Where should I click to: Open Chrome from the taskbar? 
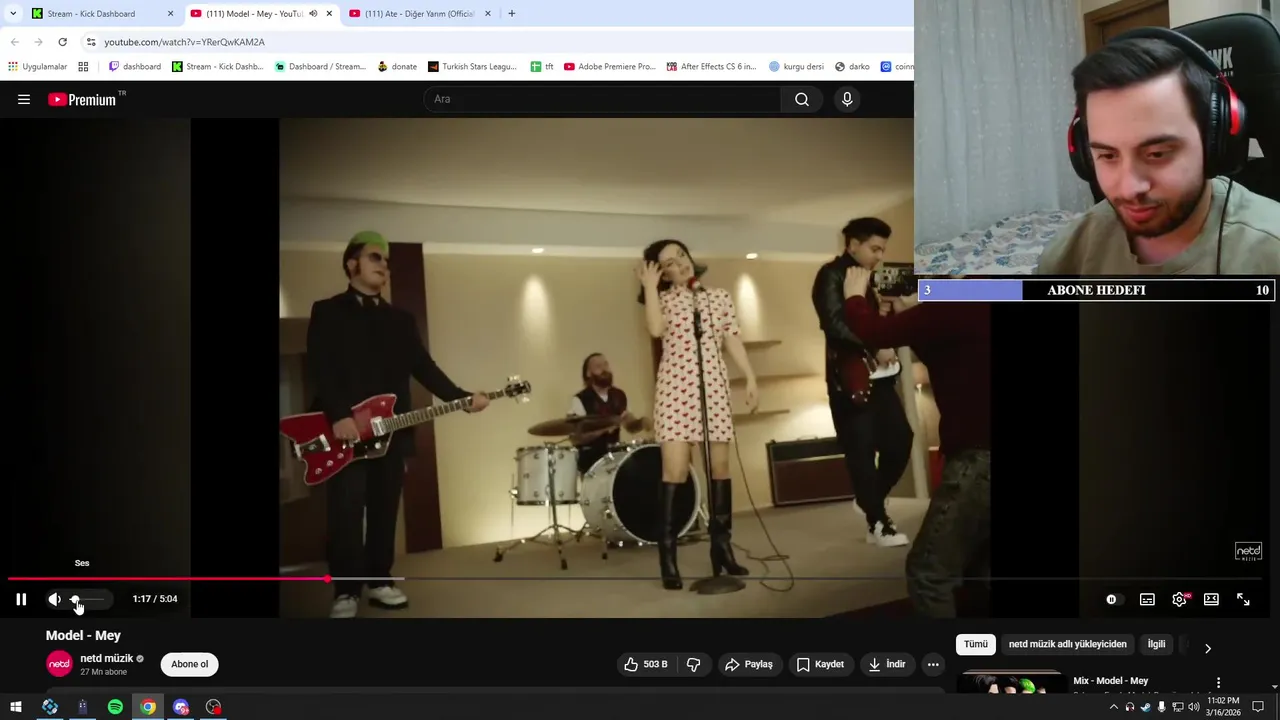click(148, 707)
